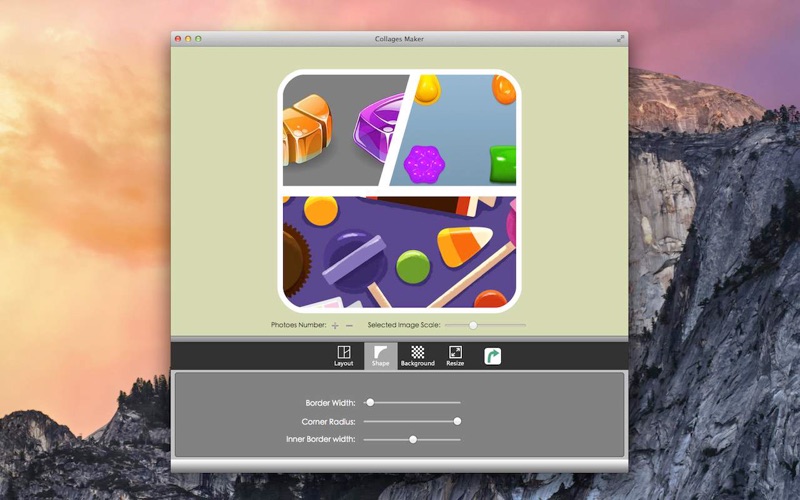Open the Layout tool
Image resolution: width=800 pixels, height=500 pixels.
tap(343, 355)
